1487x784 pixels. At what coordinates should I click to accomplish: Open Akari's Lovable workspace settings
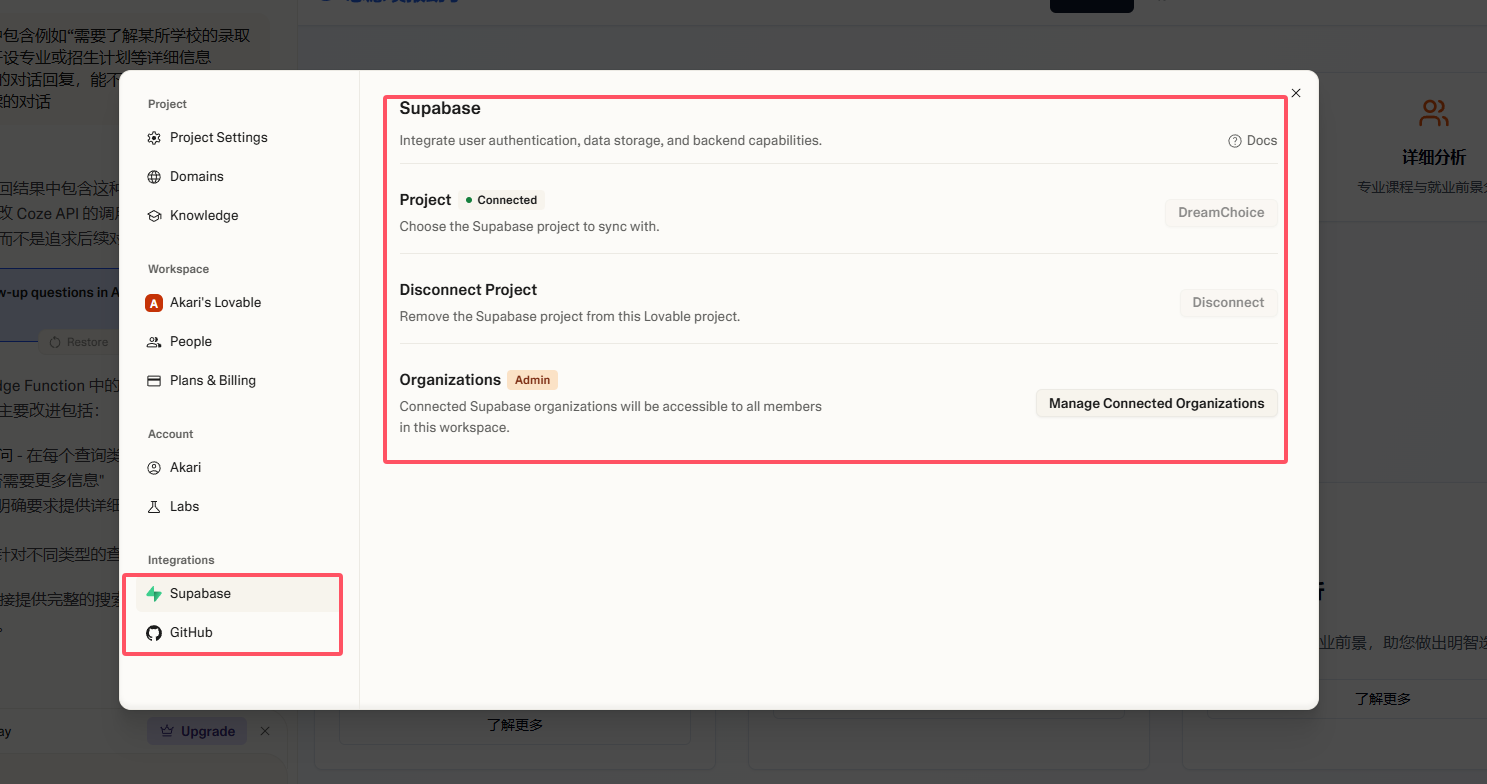coord(238,303)
